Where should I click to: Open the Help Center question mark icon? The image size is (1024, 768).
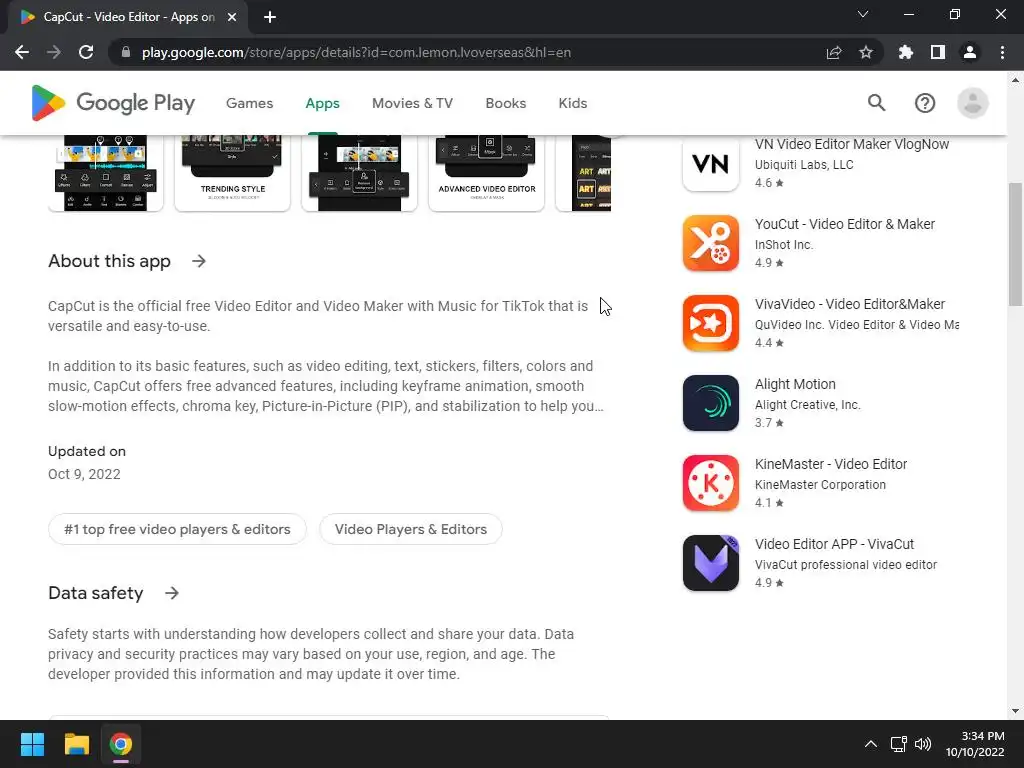click(925, 103)
